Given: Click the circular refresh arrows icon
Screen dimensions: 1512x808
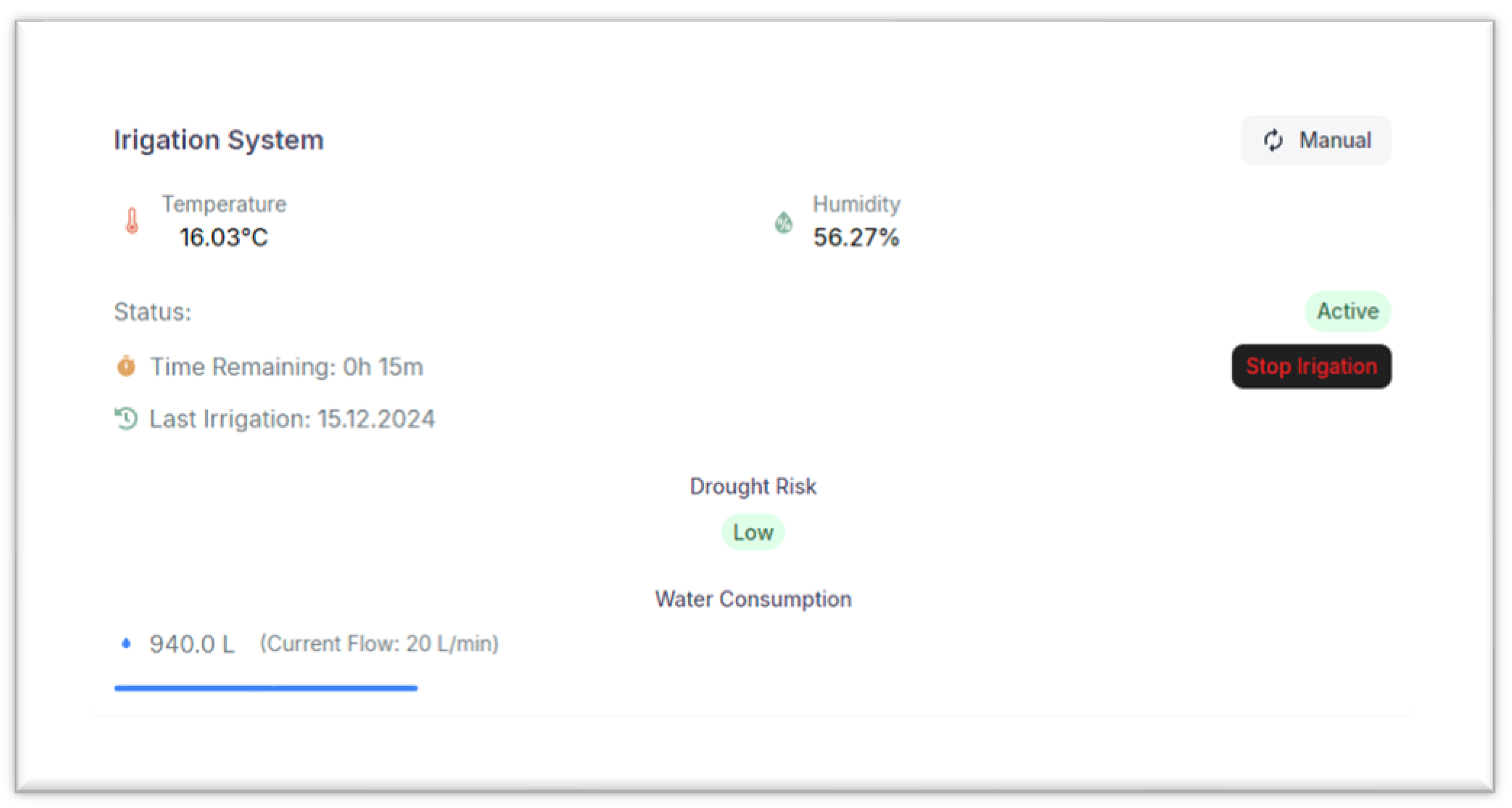Looking at the screenshot, I should [x=1273, y=140].
